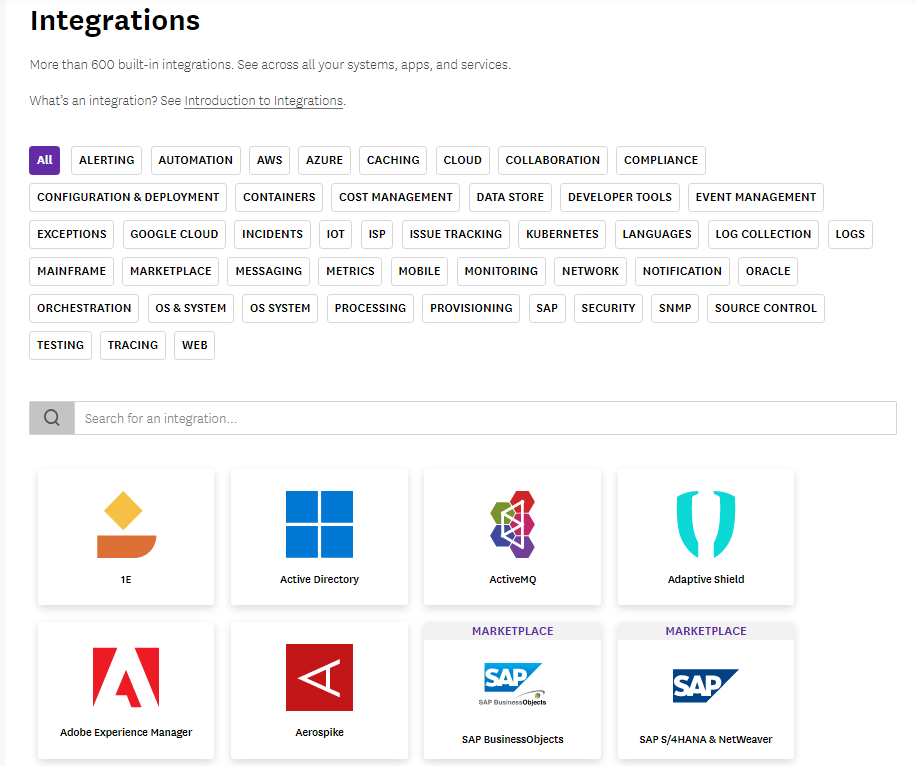Image resolution: width=916 pixels, height=766 pixels.
Task: Filter integrations by ORACLE
Action: [768, 271]
